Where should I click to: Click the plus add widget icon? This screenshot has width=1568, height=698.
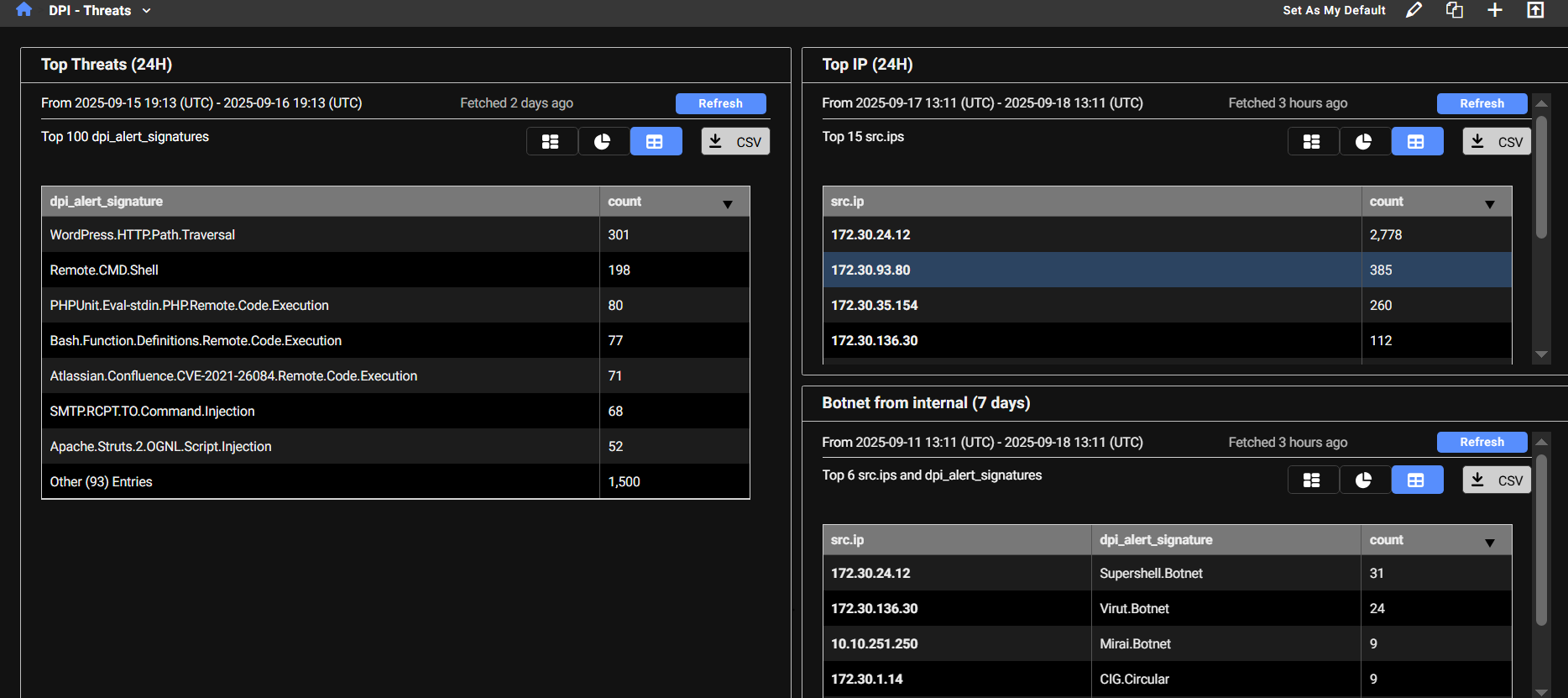(1495, 10)
